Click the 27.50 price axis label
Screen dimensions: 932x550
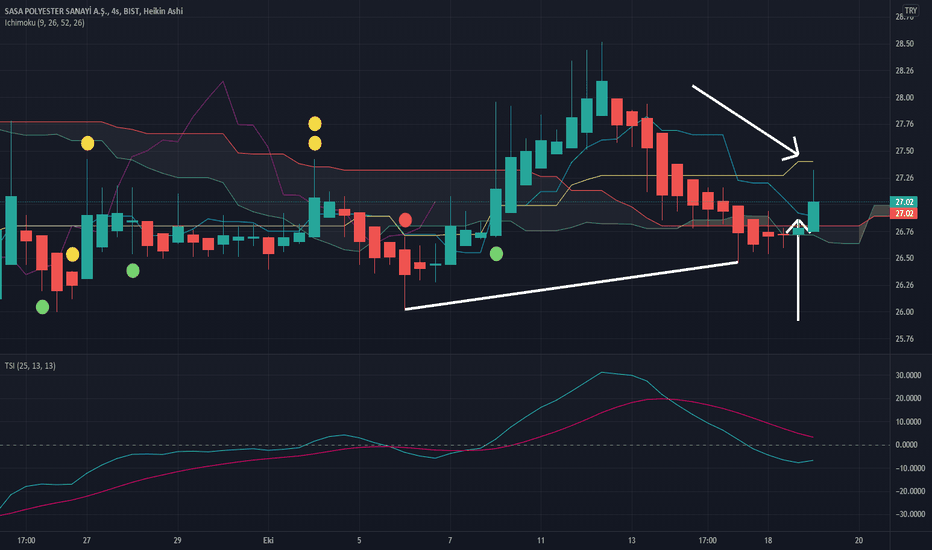[x=905, y=151]
